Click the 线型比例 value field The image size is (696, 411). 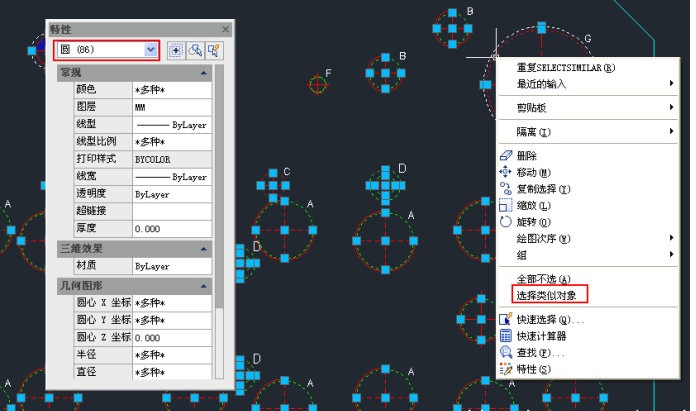coord(172,142)
